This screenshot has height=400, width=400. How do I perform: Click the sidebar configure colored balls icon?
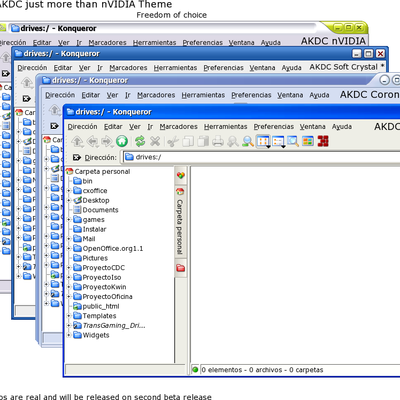180,175
